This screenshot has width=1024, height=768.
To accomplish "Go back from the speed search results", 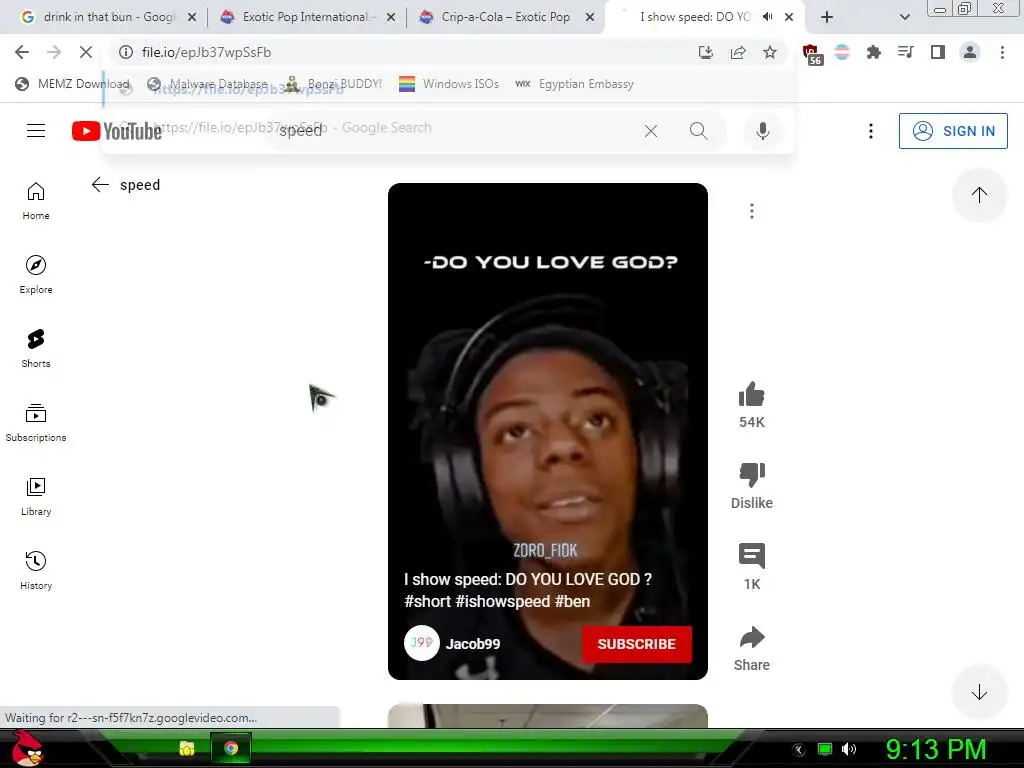I will [100, 185].
